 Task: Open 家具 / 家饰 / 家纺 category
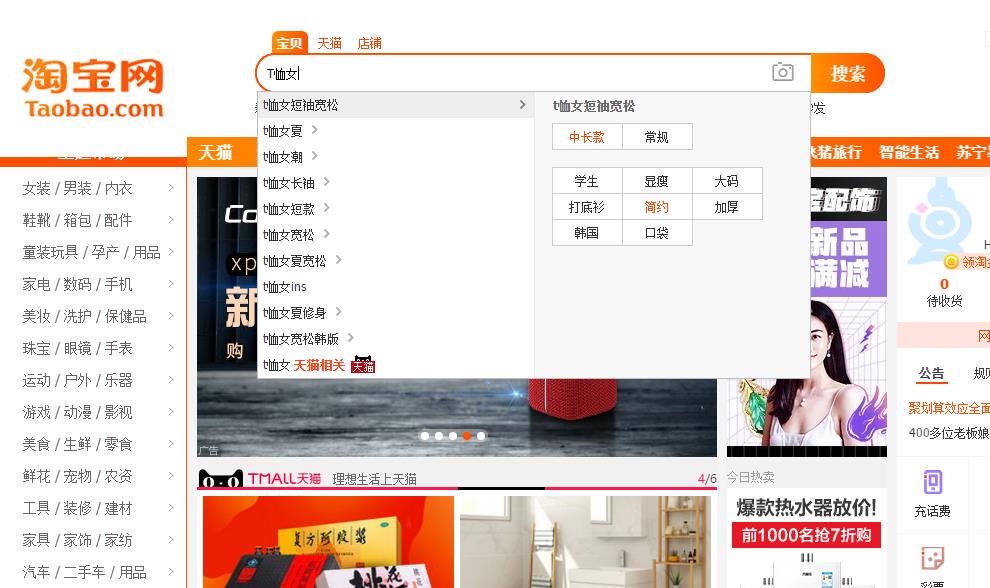(78, 540)
